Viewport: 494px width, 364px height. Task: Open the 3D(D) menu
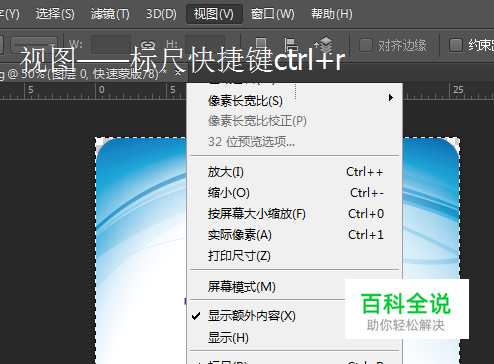[161, 14]
